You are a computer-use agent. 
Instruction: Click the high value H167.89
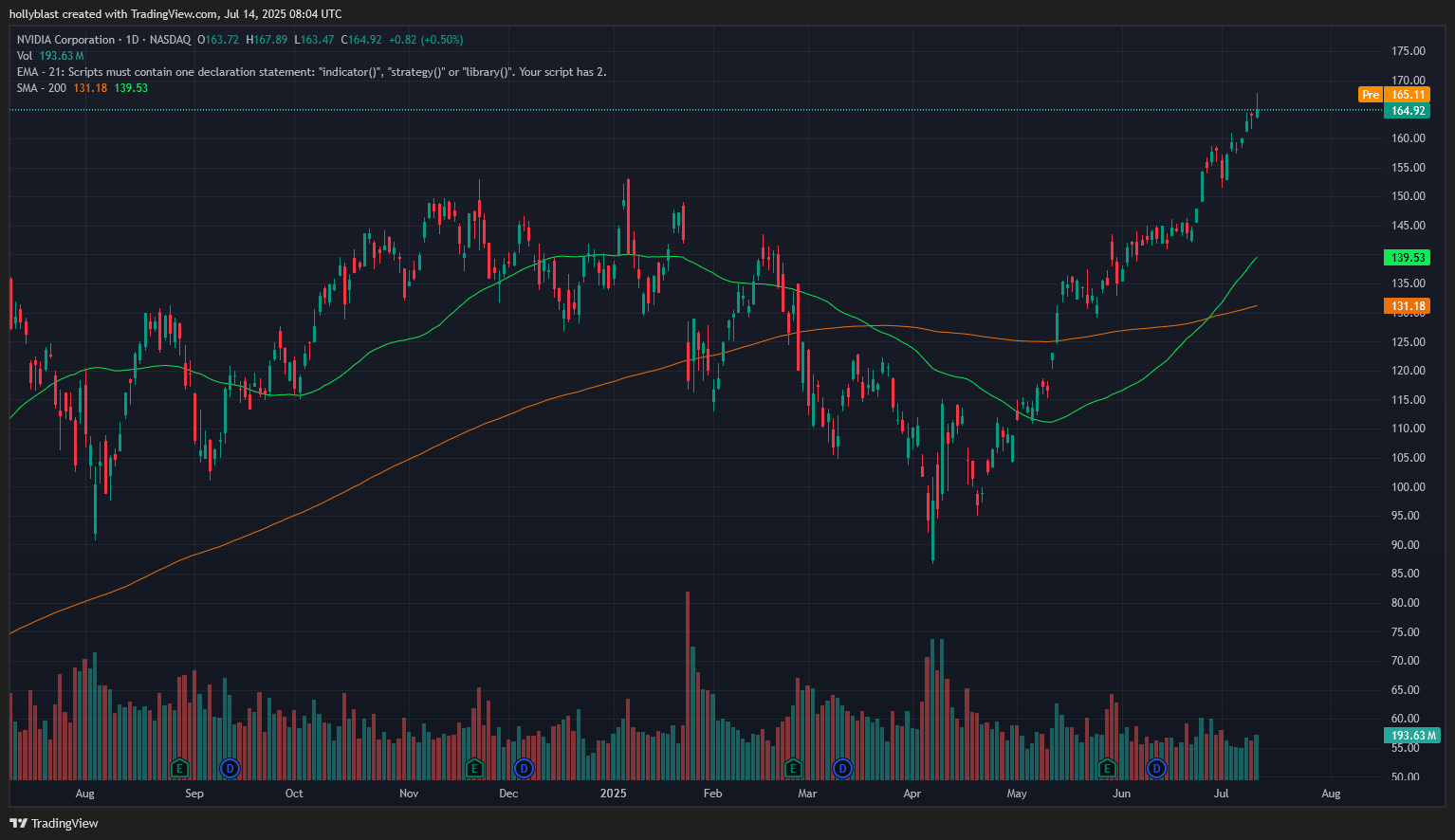tap(267, 40)
